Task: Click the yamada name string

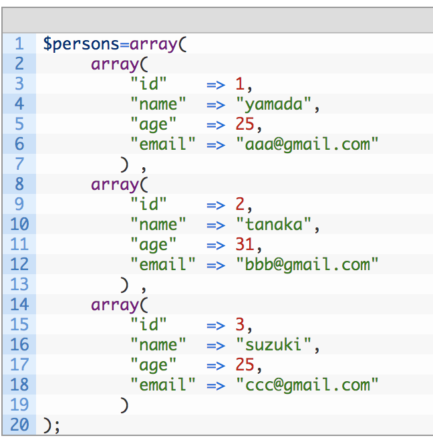Action: pos(274,105)
